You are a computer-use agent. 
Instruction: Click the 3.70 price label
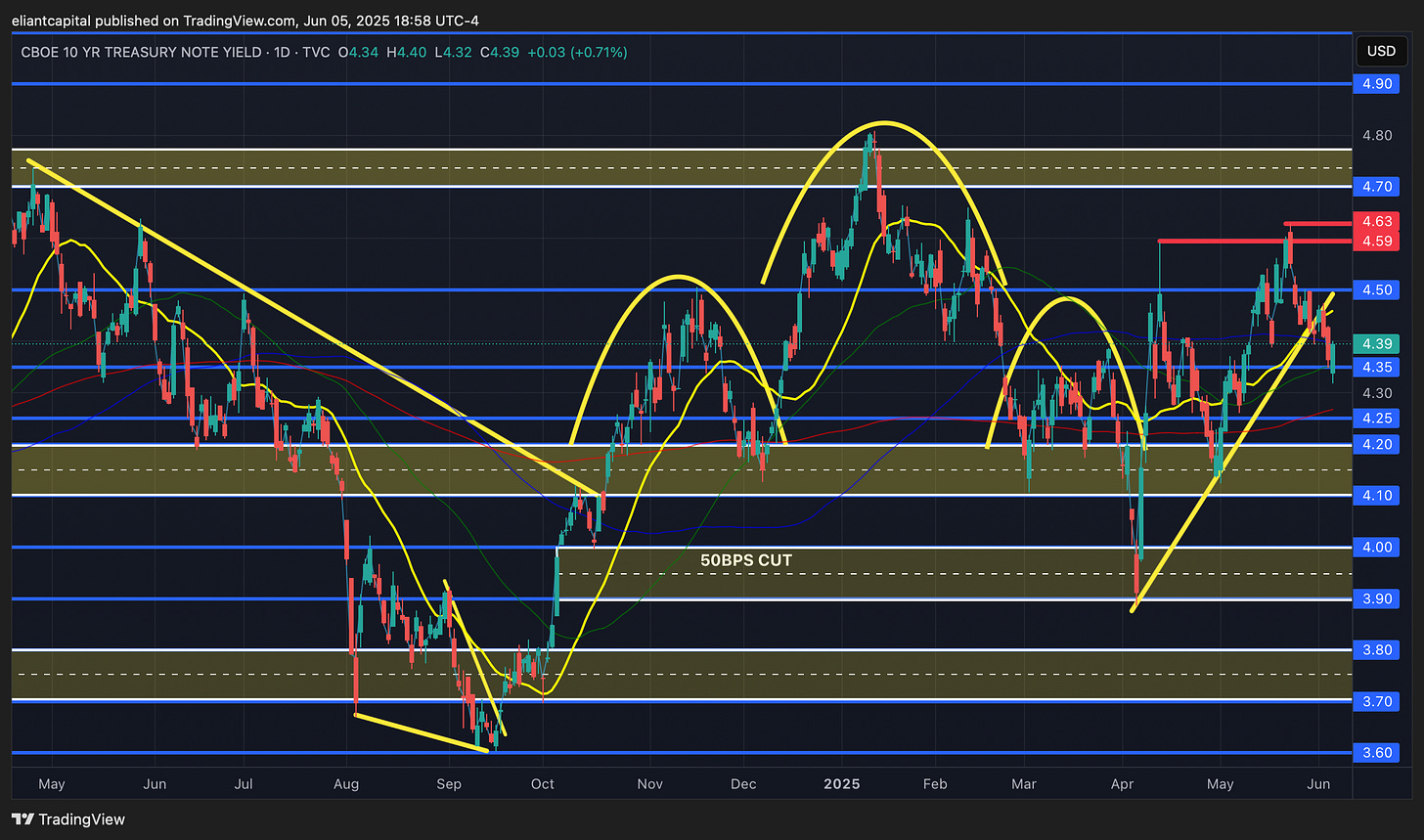coord(1377,701)
